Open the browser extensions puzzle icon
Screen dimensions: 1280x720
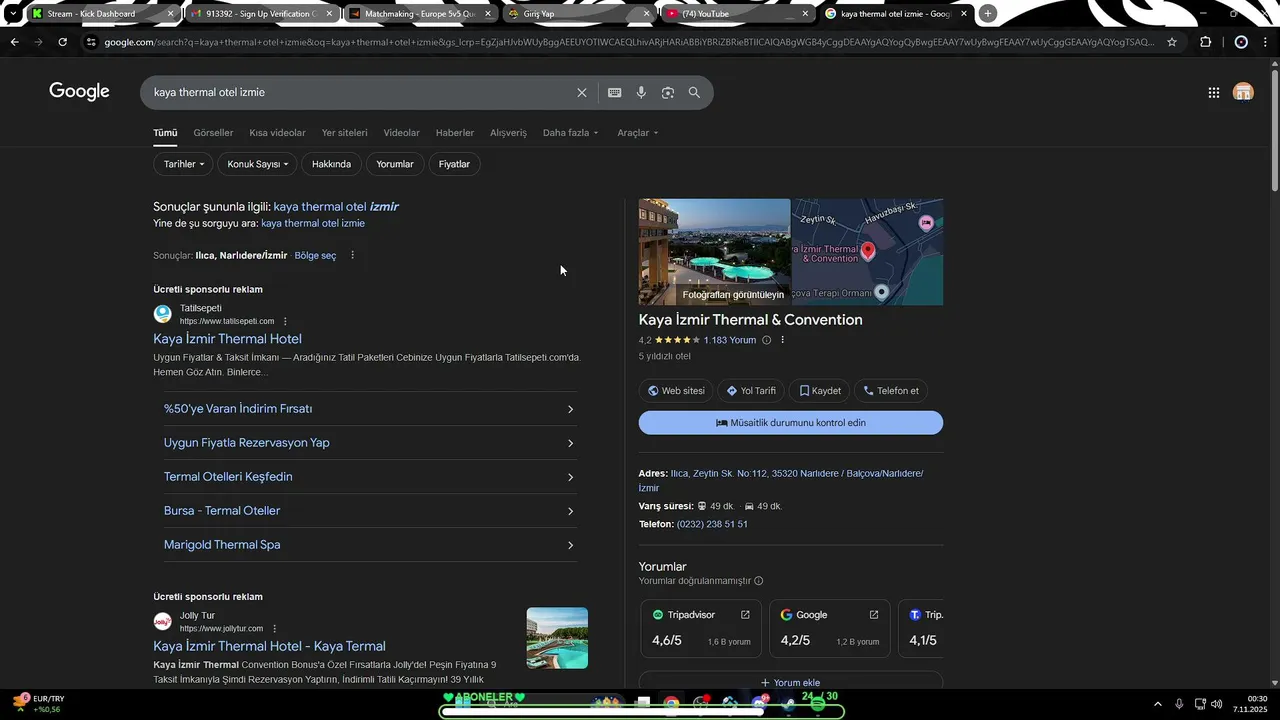1205,42
